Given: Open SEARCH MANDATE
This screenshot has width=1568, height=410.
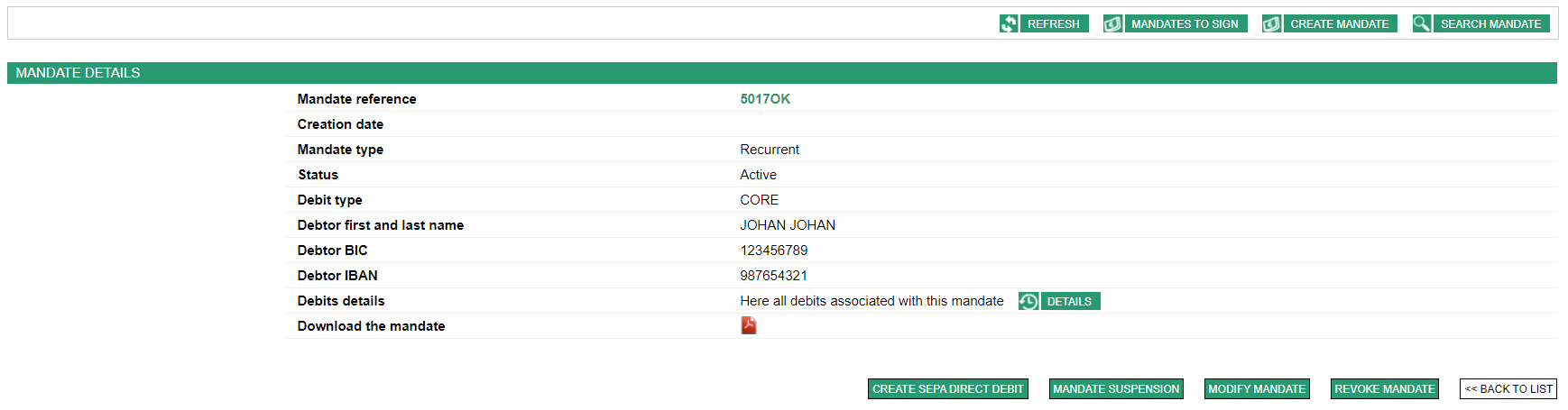Looking at the screenshot, I should pos(1490,24).
